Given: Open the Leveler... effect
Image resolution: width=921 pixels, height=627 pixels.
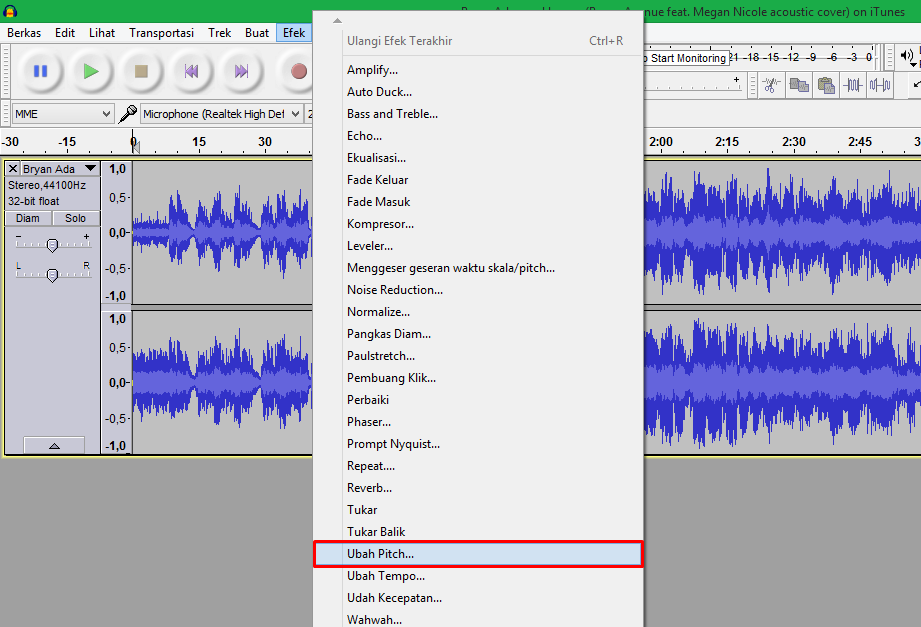Looking at the screenshot, I should tap(478, 246).
